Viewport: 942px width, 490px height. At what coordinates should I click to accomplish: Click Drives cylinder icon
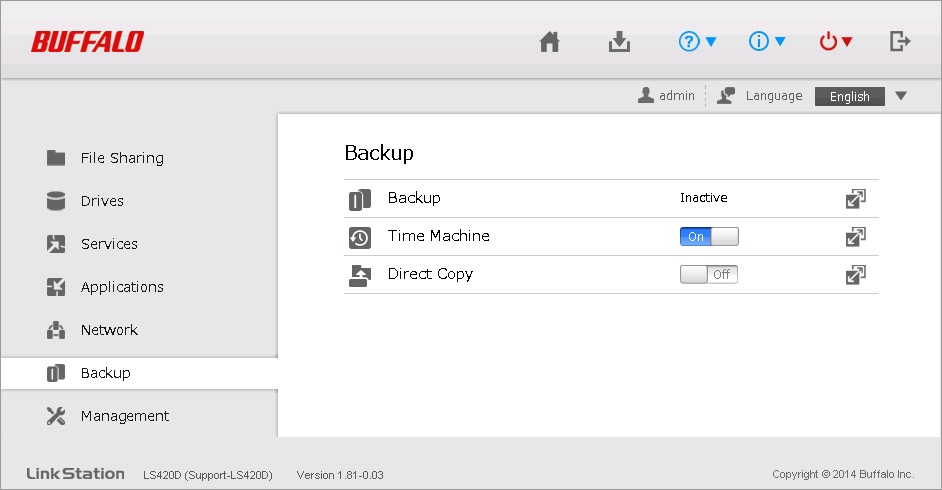tap(56, 201)
